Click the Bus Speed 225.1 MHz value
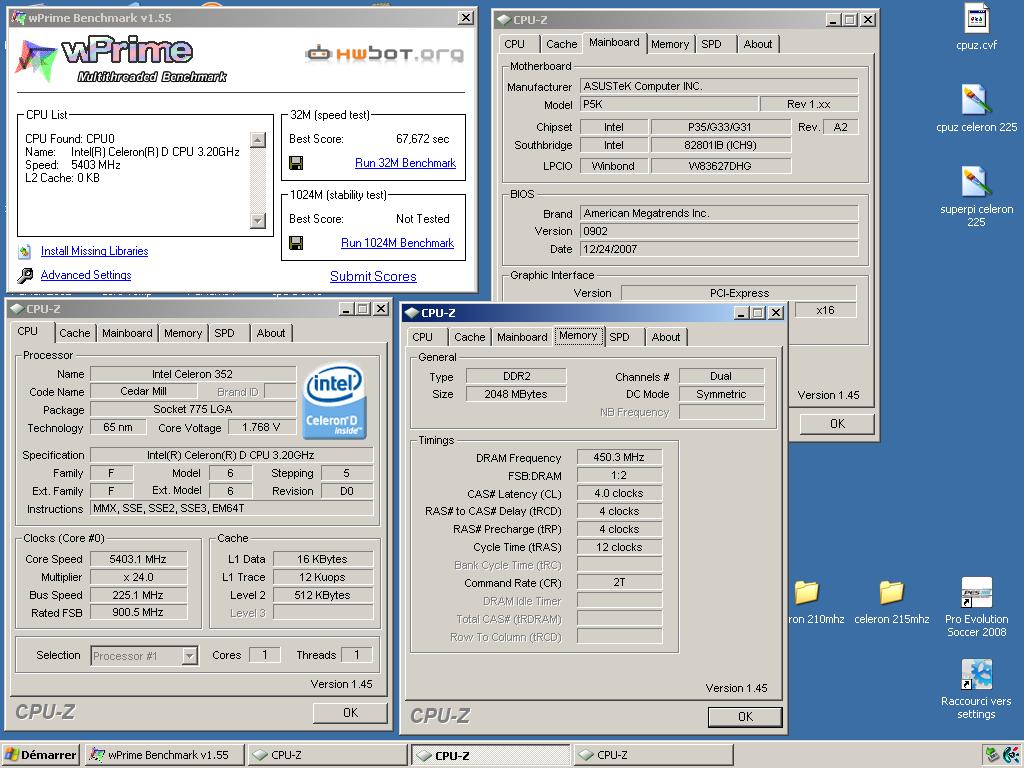This screenshot has width=1024, height=768. (138, 595)
